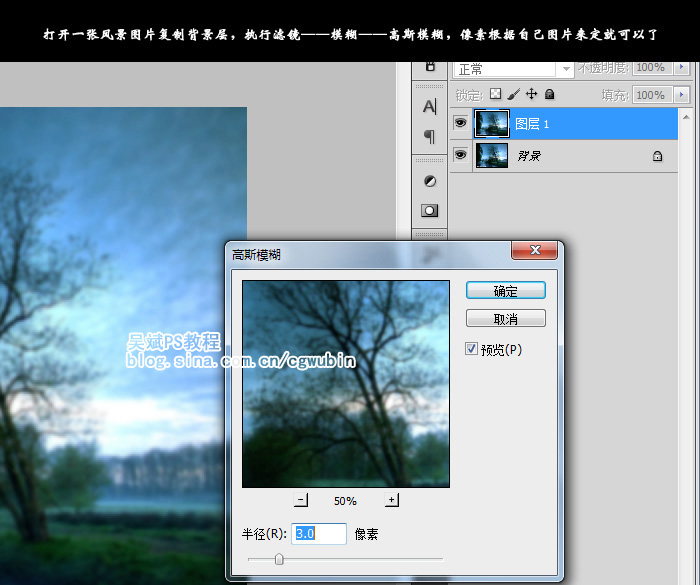The height and width of the screenshot is (585, 700).
Task: Click the 确定 button in Gaussian Blur dialog
Action: coord(505,291)
